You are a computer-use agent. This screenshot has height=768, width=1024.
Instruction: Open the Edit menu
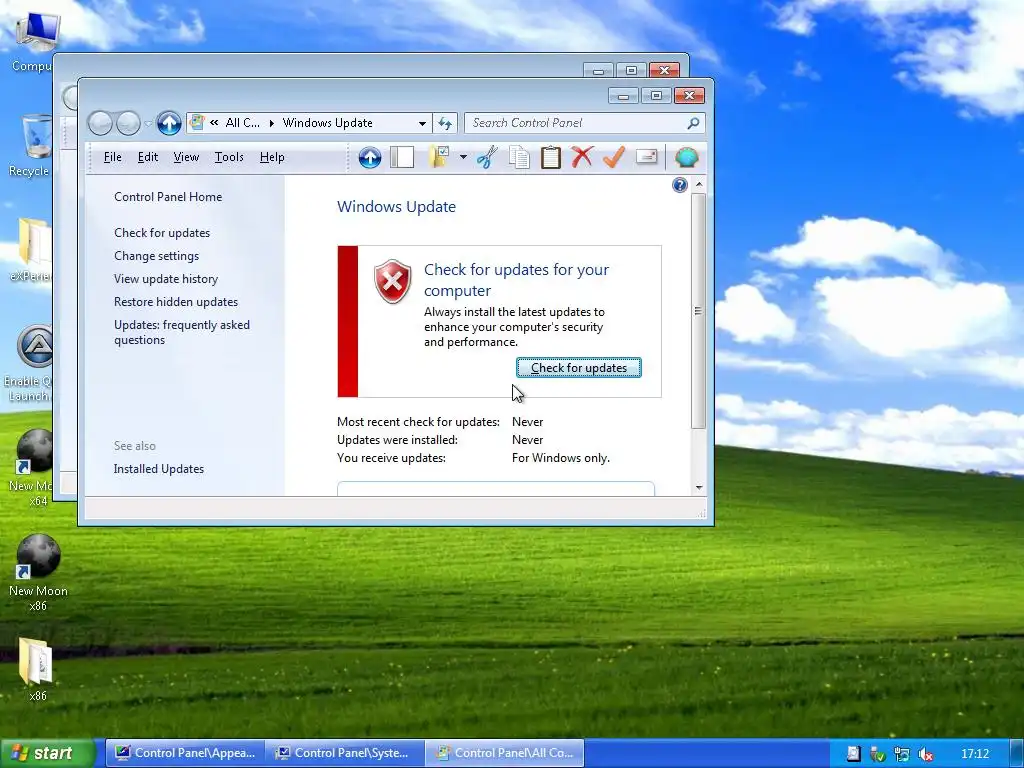148,157
